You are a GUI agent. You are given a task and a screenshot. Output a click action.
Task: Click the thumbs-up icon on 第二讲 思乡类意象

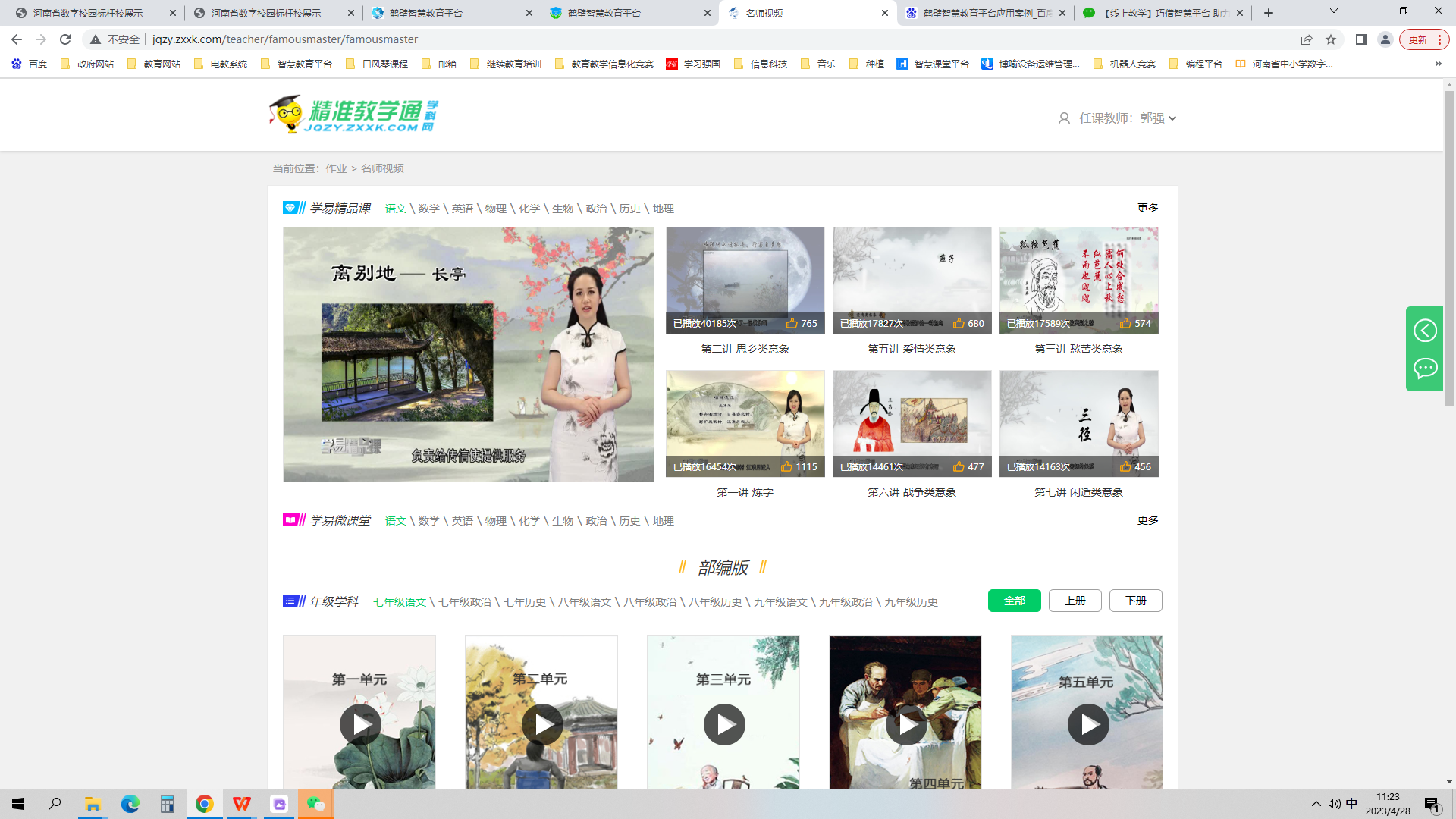(x=792, y=323)
